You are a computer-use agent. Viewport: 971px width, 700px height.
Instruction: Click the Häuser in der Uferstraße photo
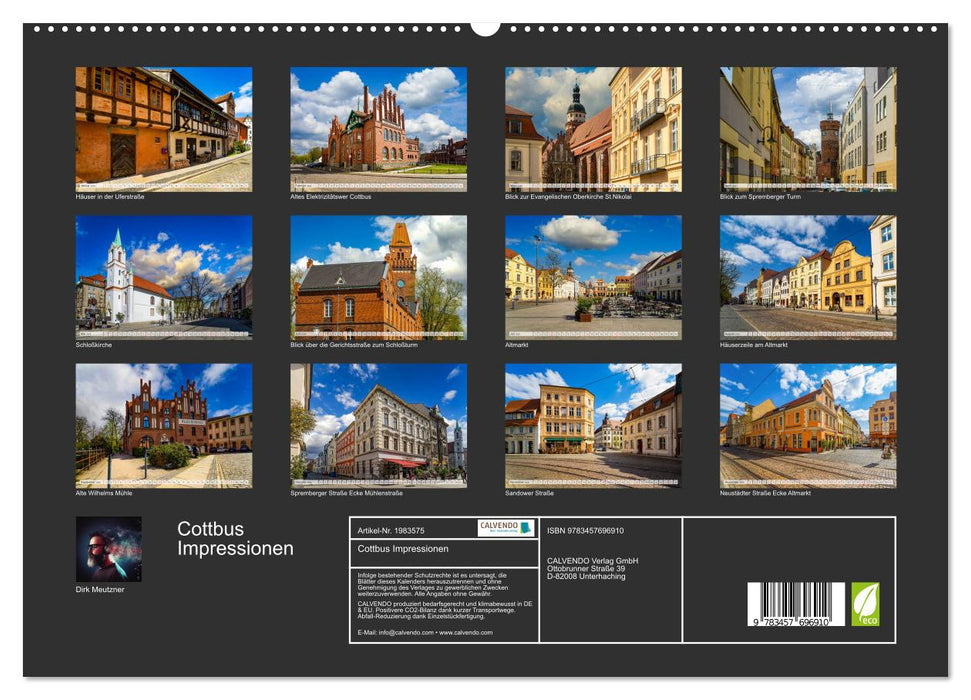(x=158, y=124)
